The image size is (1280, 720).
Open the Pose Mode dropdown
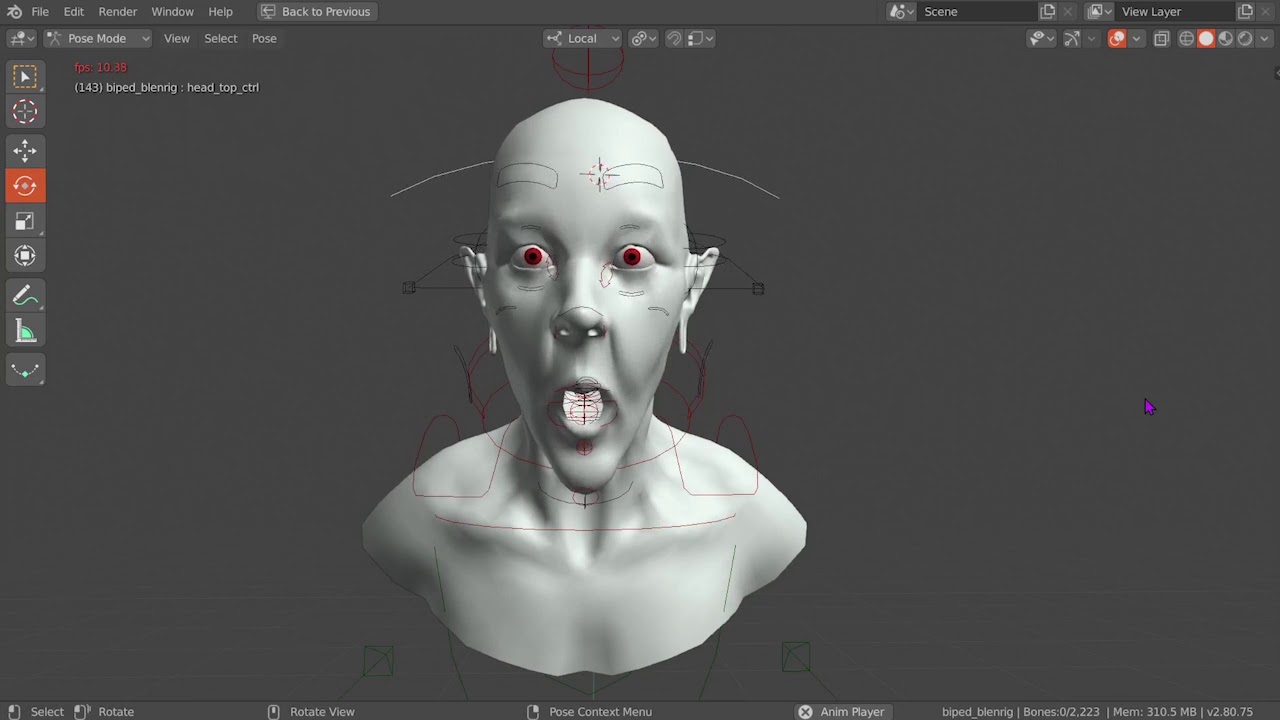click(97, 38)
